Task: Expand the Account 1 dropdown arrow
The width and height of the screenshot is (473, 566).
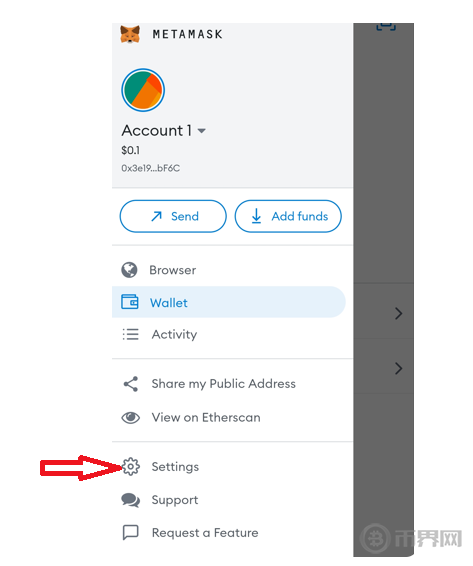Action: click(x=201, y=131)
